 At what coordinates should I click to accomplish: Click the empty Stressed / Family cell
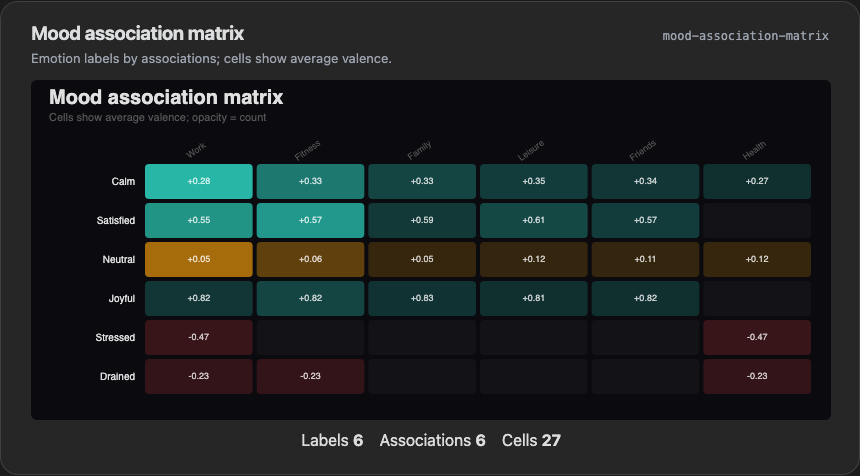pos(422,337)
